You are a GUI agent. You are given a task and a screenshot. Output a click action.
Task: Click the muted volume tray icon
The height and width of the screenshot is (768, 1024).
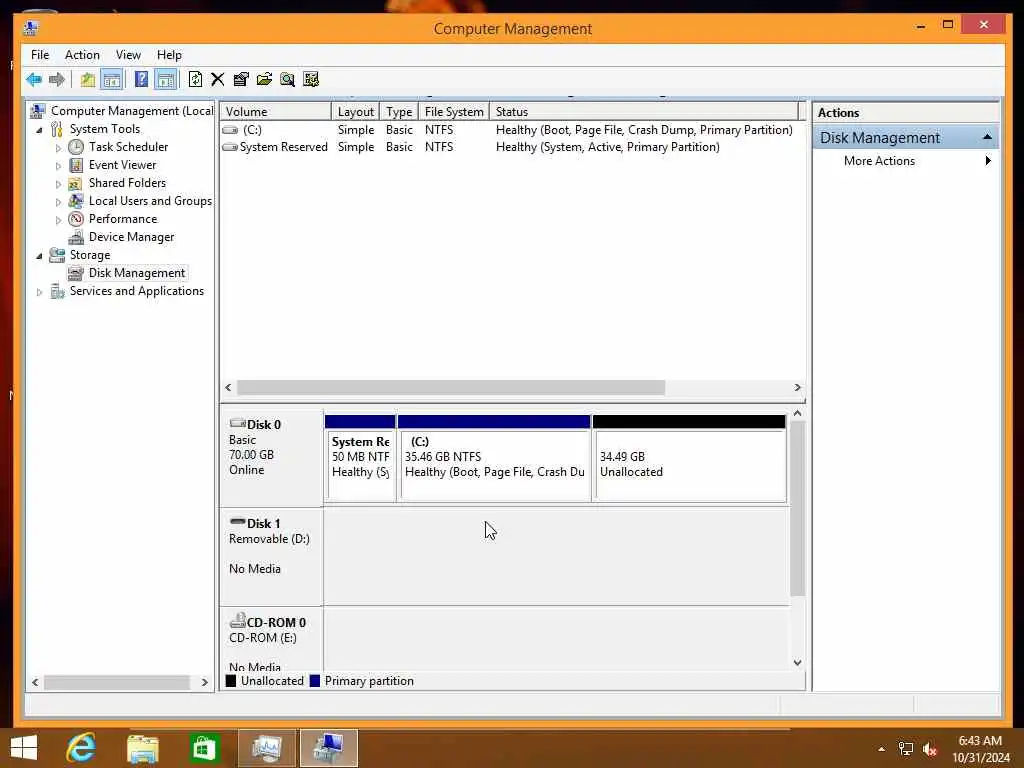930,749
